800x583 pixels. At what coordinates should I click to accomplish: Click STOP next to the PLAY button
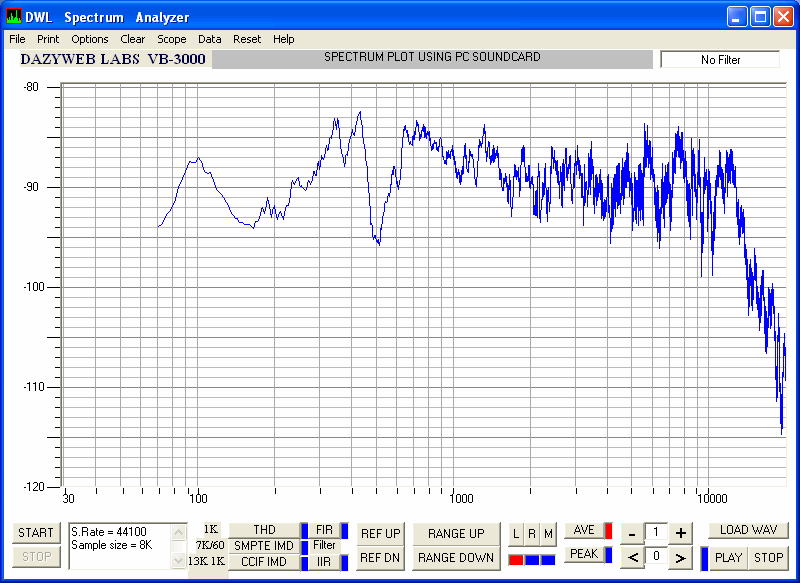coord(768,558)
